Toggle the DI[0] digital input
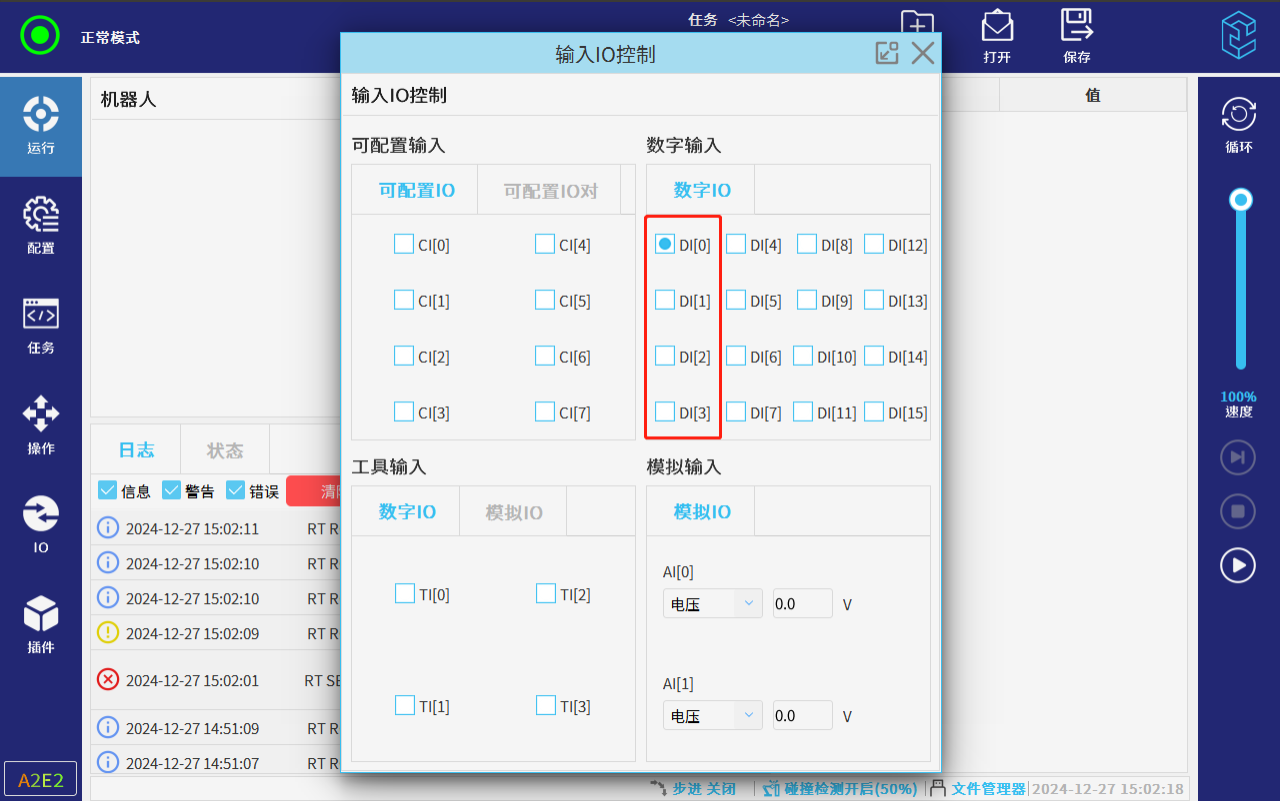The height and width of the screenshot is (801, 1280). click(665, 244)
